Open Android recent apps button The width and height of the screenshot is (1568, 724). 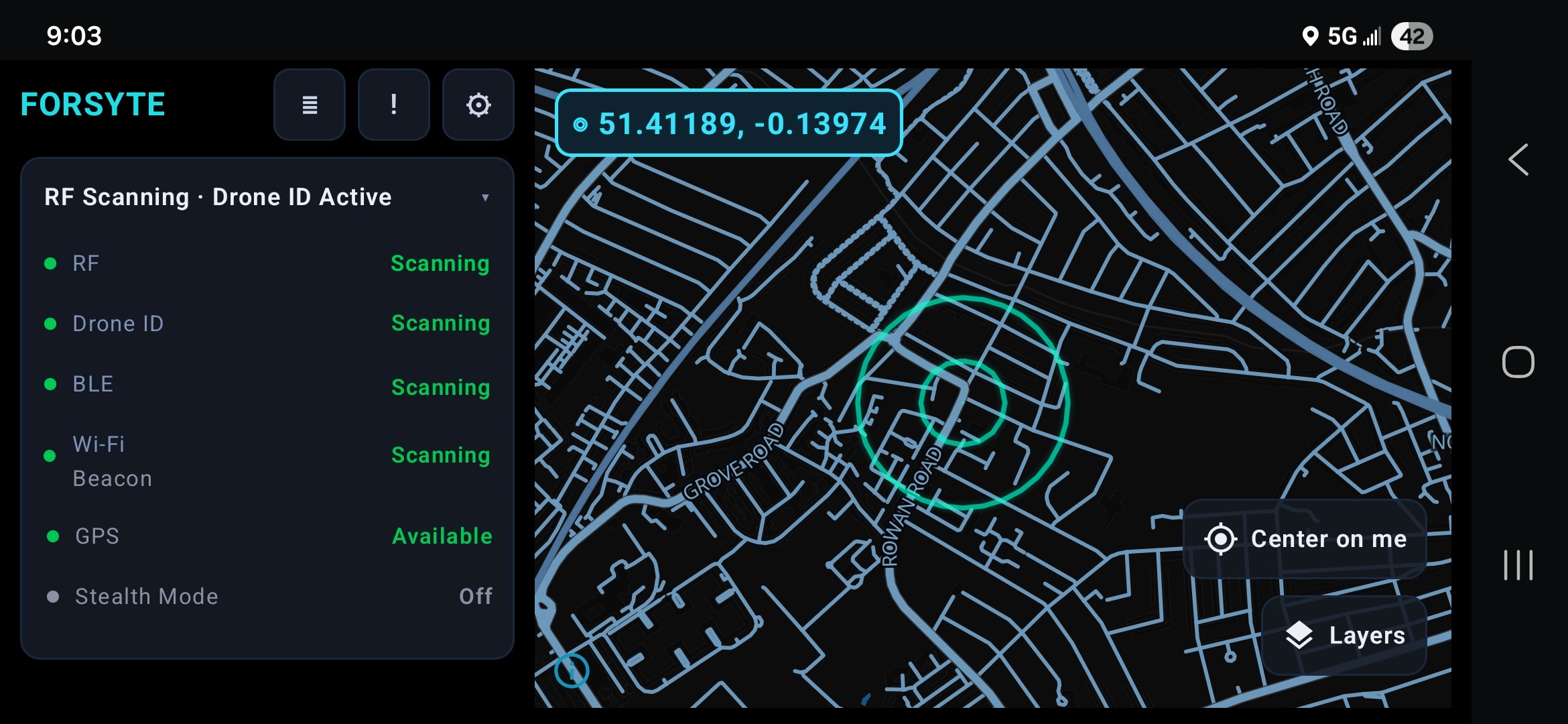pos(1518,565)
